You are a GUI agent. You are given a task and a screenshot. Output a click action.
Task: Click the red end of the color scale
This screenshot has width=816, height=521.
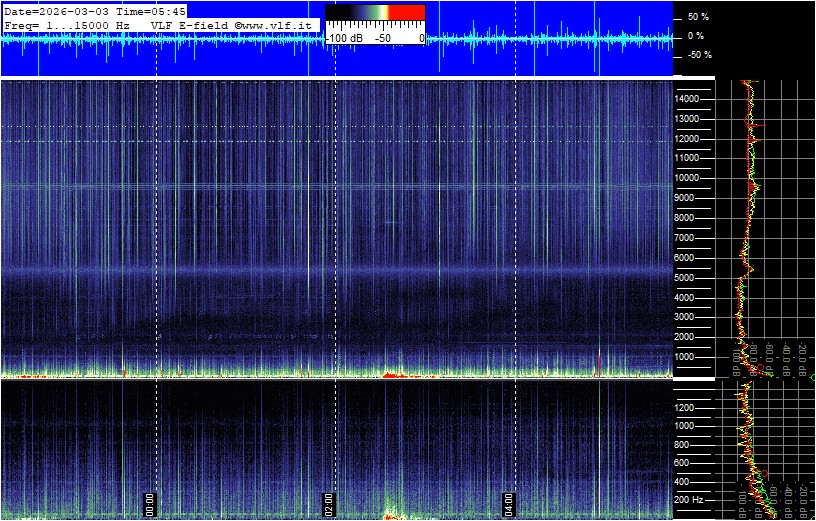click(x=406, y=12)
